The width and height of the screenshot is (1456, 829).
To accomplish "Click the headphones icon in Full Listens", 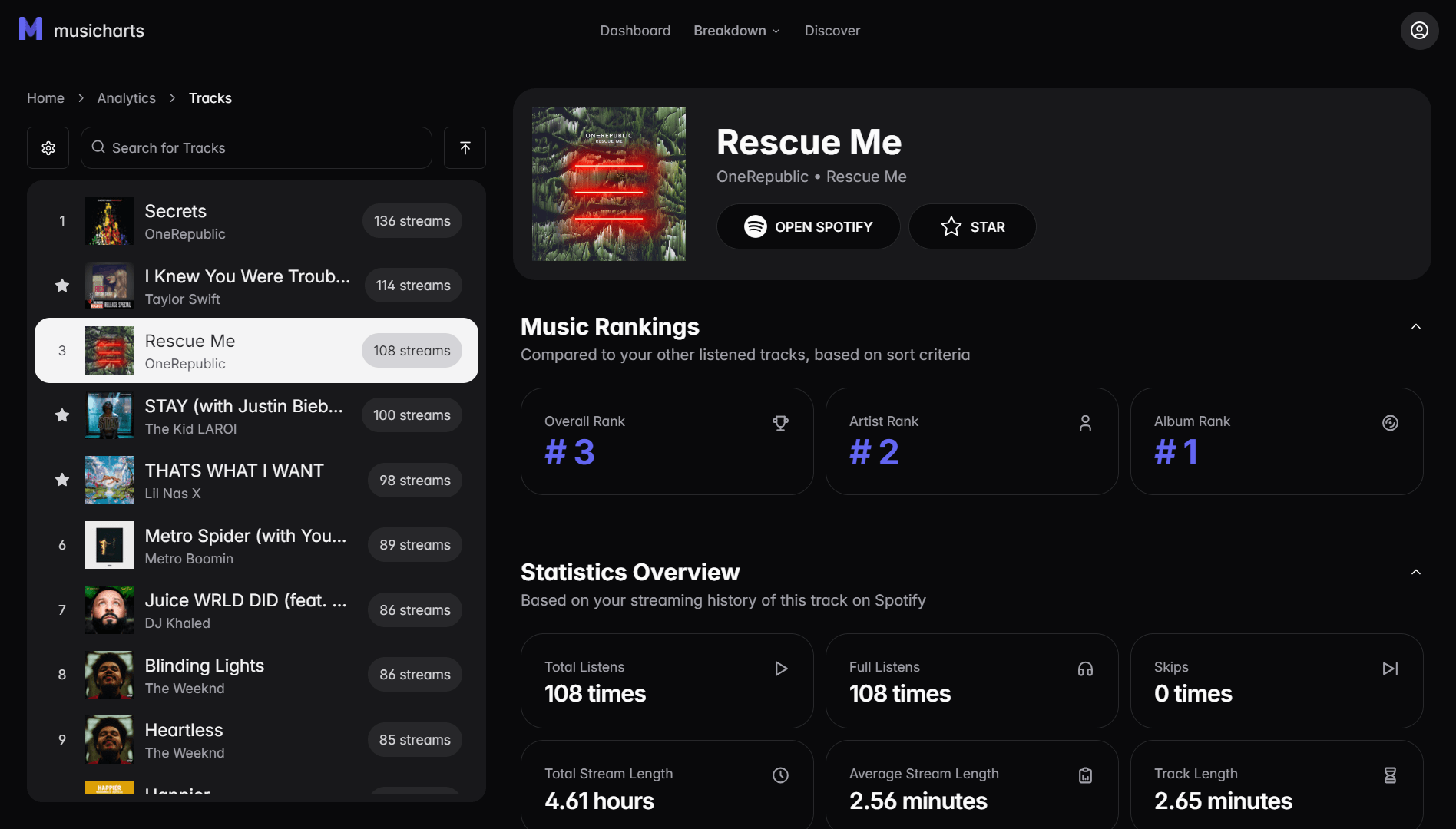I will 1085,669.
